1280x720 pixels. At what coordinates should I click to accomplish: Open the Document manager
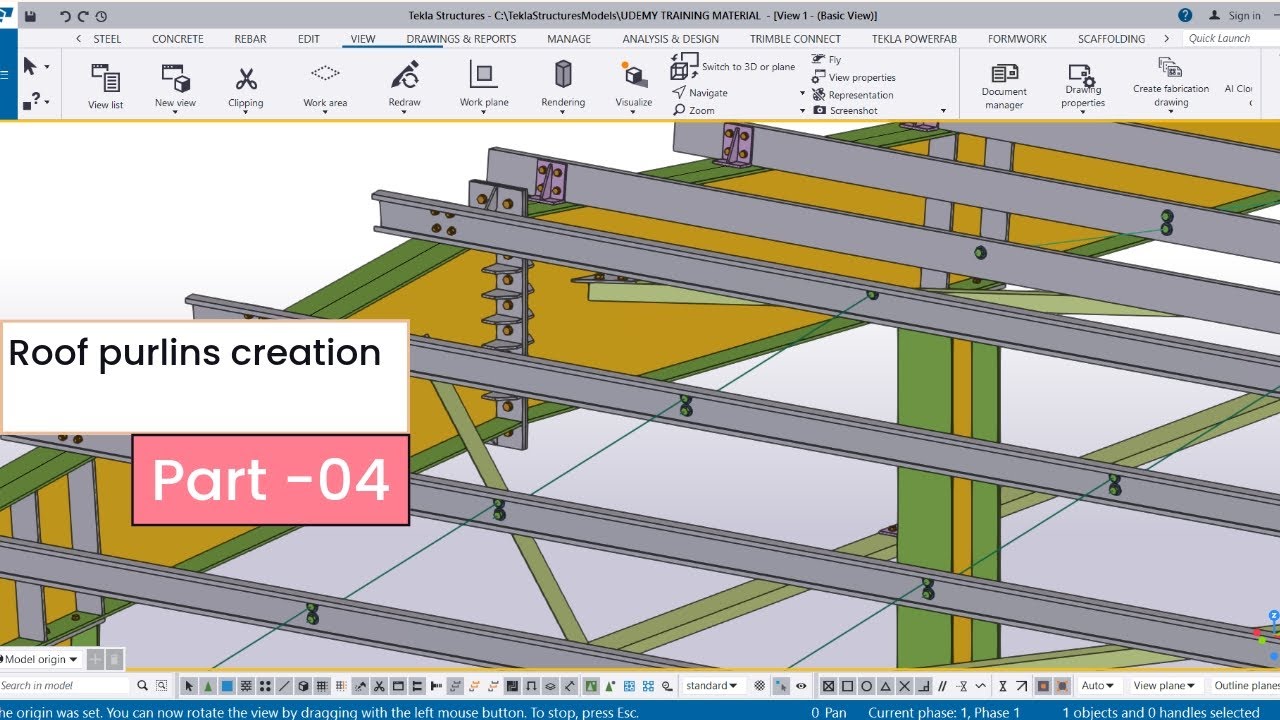click(1004, 88)
